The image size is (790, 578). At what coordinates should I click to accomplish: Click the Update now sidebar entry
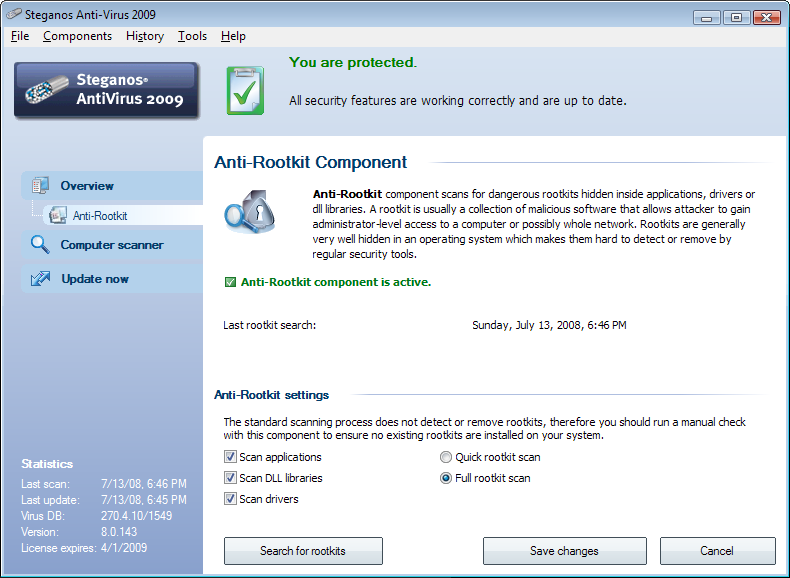[112, 279]
